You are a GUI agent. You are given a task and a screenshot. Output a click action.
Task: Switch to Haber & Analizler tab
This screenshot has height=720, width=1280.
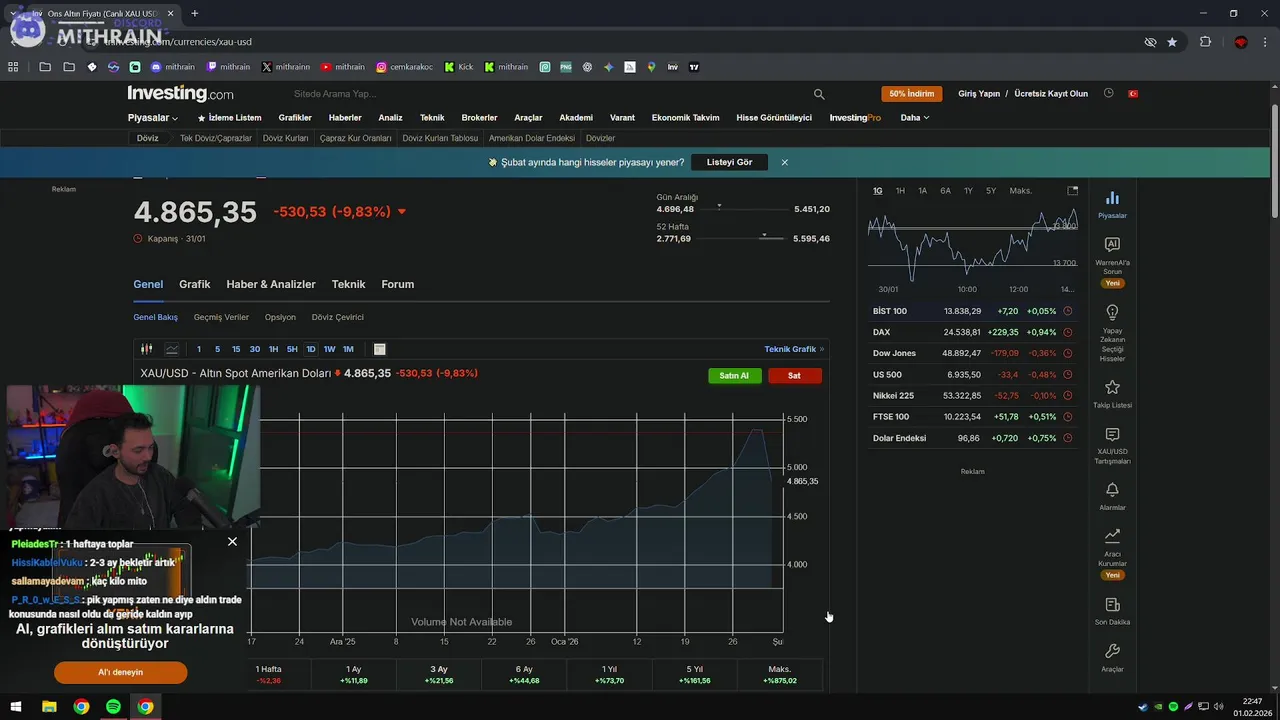pos(271,284)
